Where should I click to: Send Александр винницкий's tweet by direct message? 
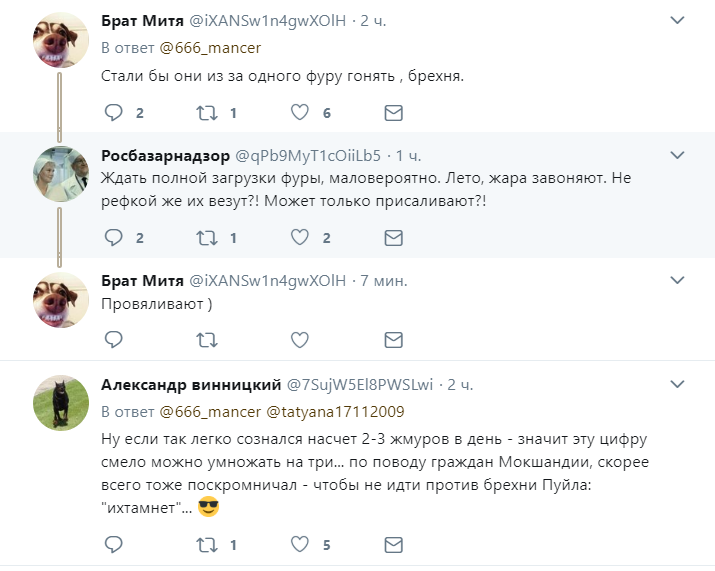click(x=394, y=545)
